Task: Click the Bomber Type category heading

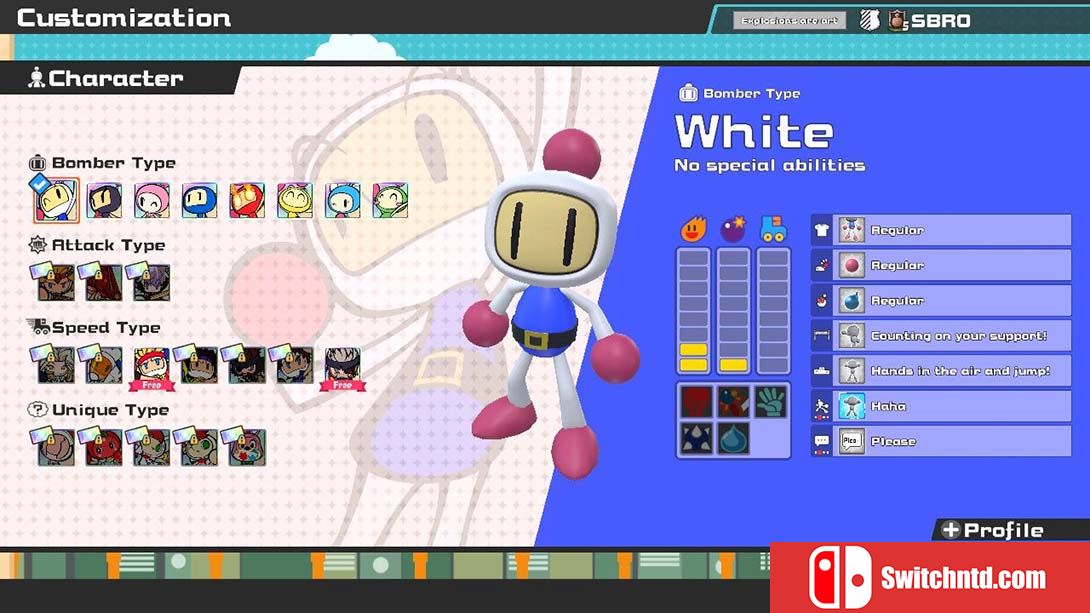Action: [102, 163]
